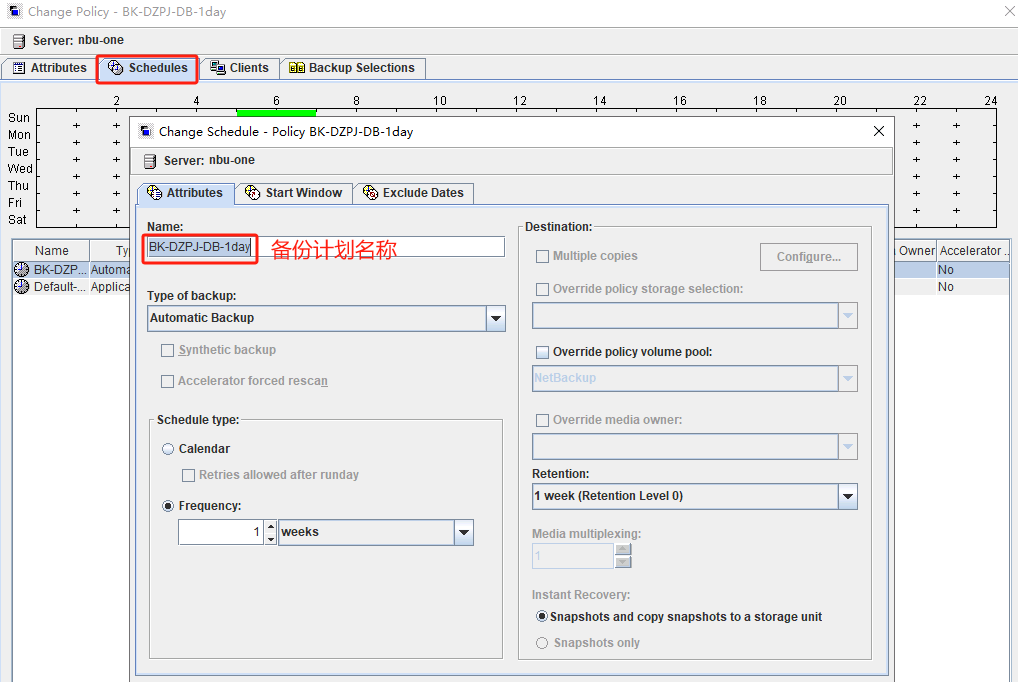Check Override policy volume pool
The height and width of the screenshot is (682, 1018).
pyautogui.click(x=543, y=352)
